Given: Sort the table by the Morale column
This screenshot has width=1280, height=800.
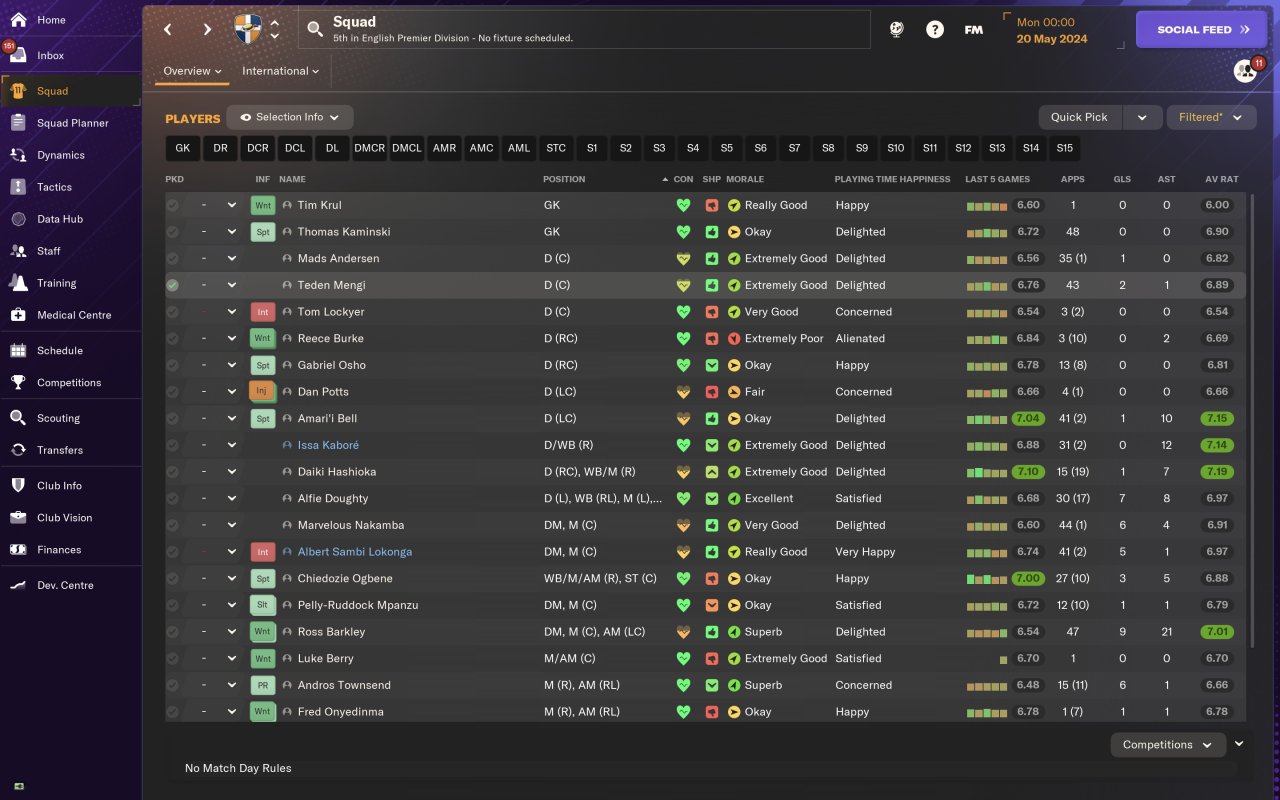Looking at the screenshot, I should pyautogui.click(x=744, y=179).
